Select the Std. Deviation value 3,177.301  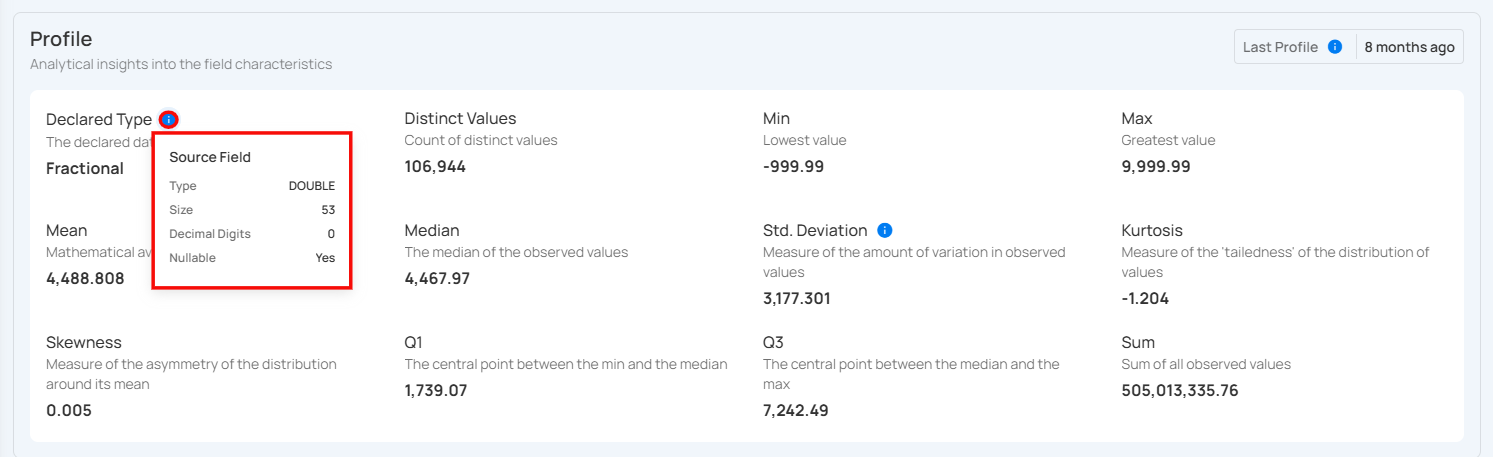(796, 298)
